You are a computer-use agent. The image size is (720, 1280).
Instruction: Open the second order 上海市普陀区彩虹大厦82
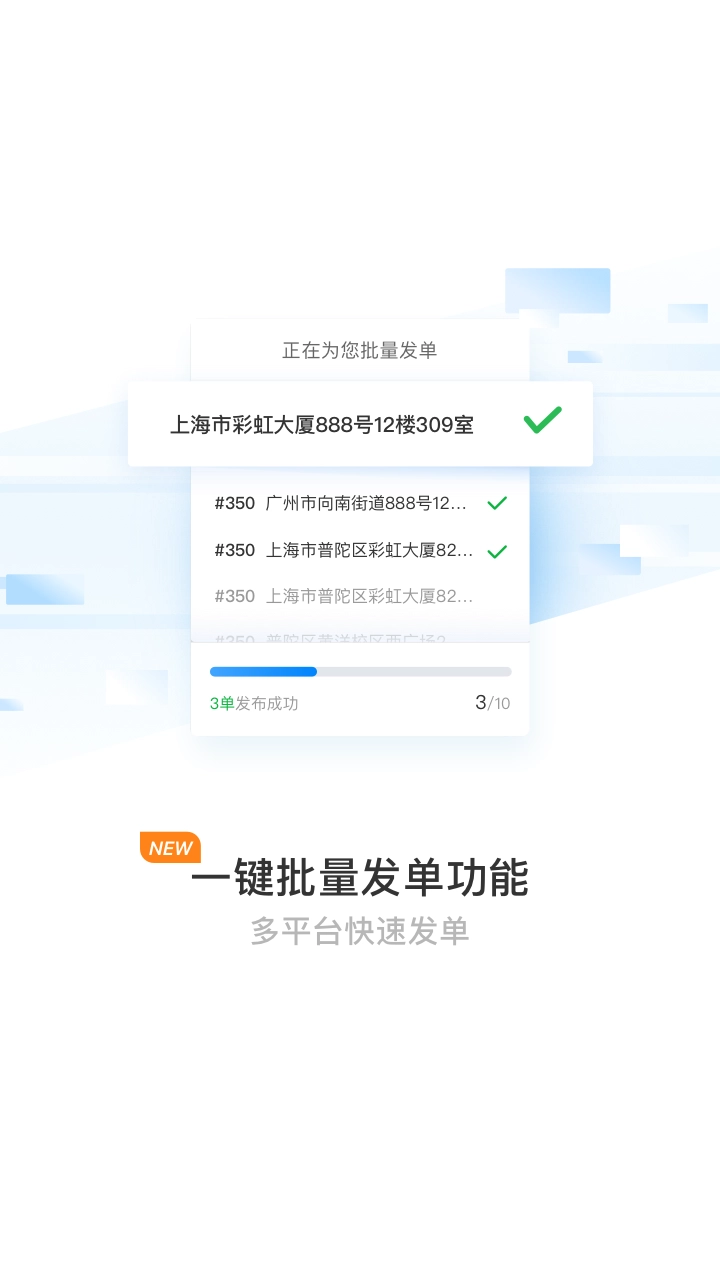pos(360,550)
